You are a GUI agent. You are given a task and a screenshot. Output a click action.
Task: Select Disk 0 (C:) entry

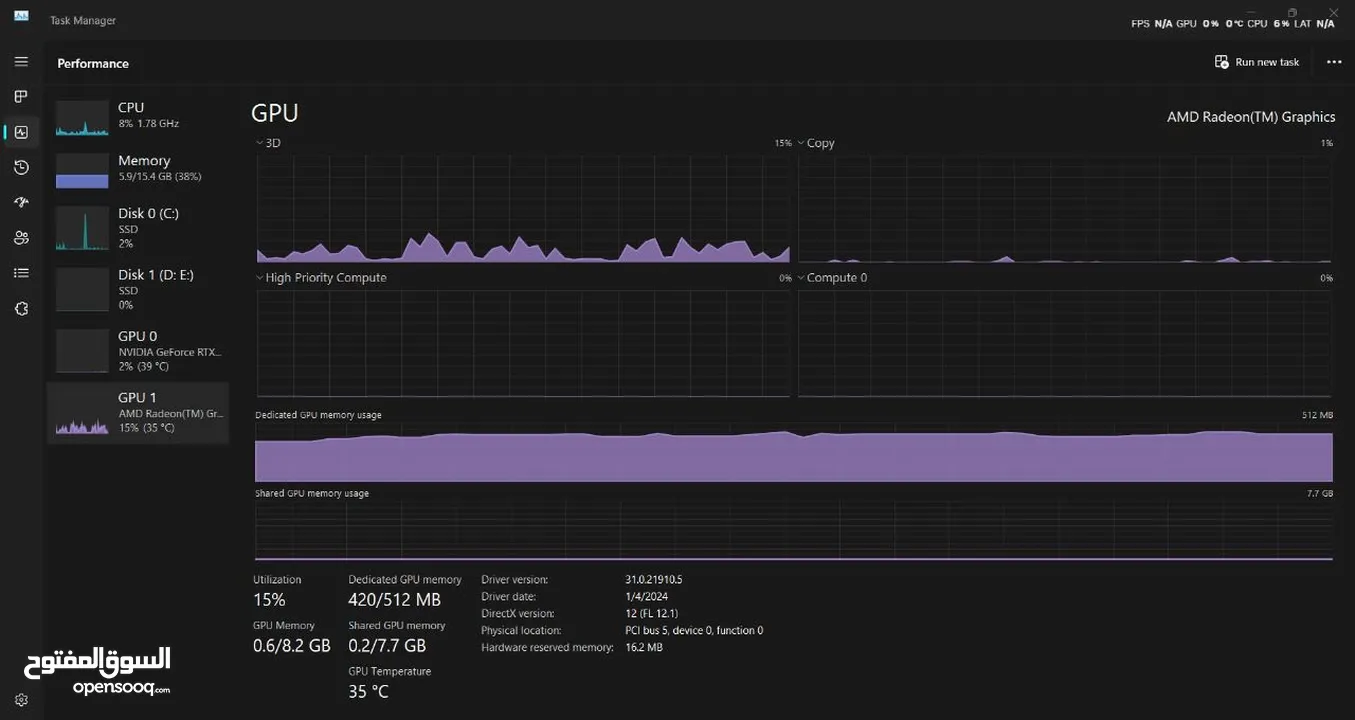click(138, 228)
